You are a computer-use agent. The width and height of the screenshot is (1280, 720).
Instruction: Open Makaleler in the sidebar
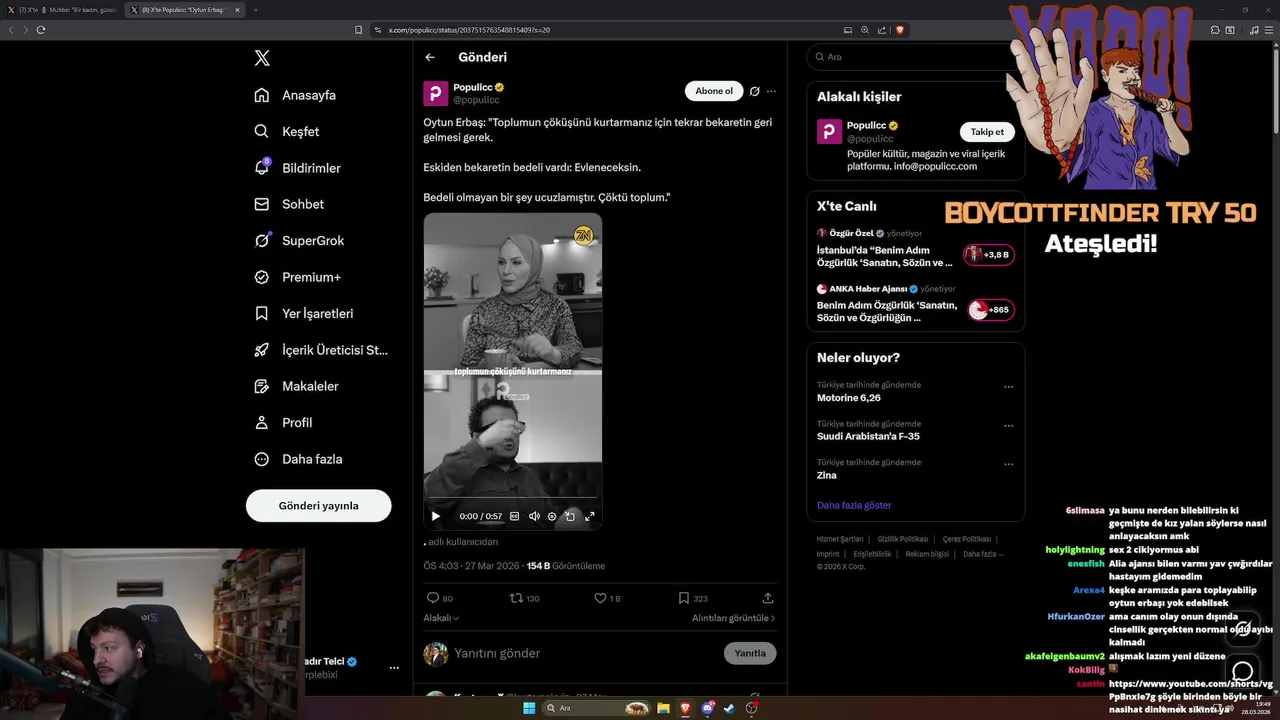click(x=296, y=386)
